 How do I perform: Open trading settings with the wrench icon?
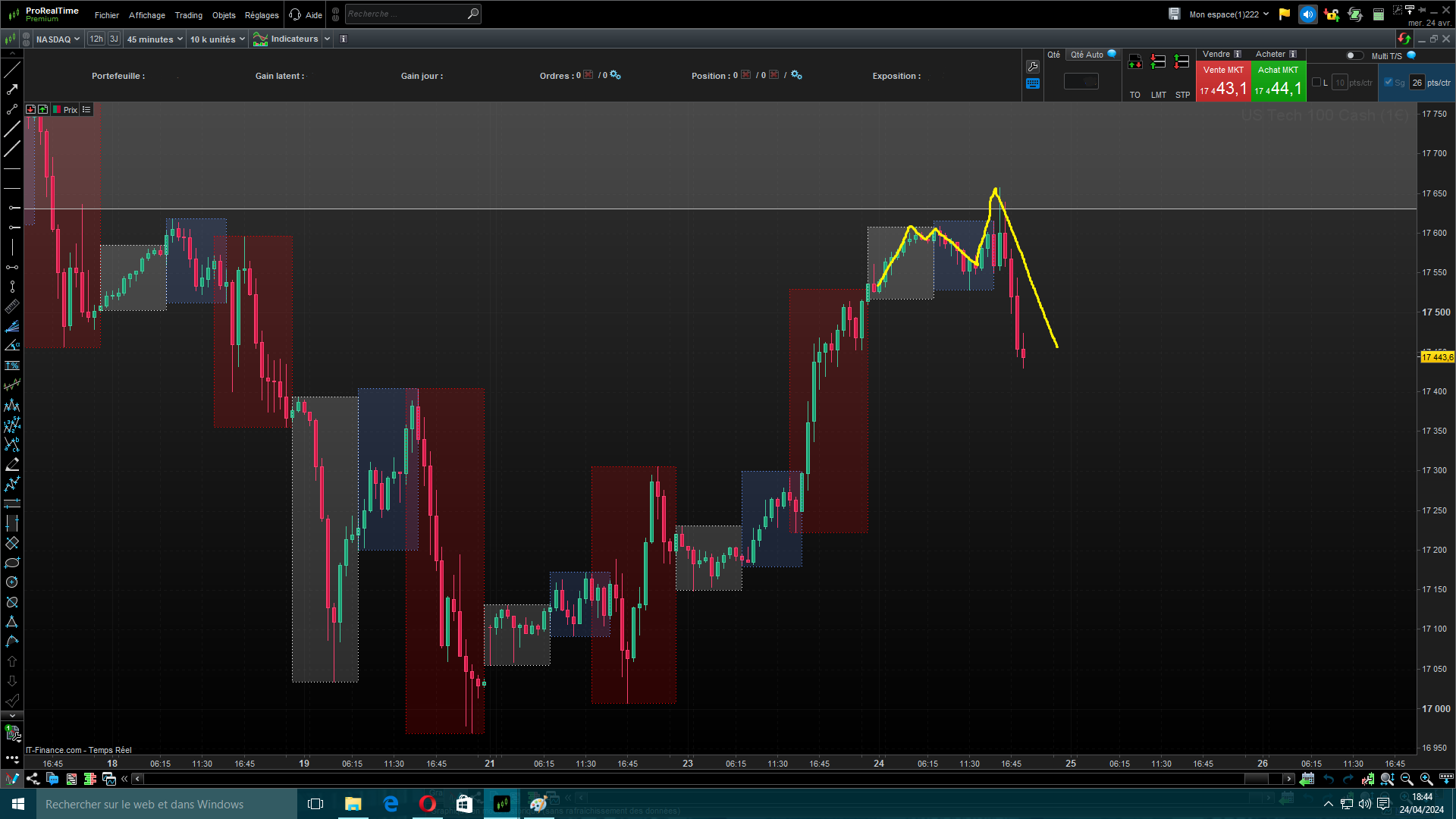[x=1032, y=67]
